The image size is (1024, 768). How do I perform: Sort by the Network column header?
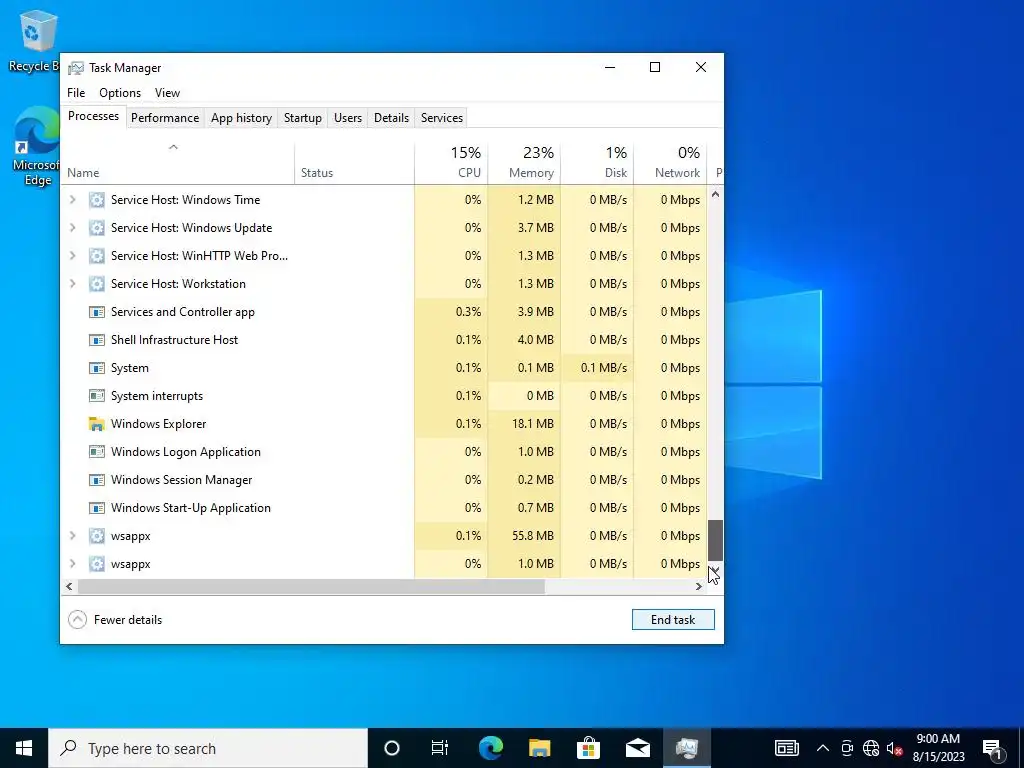(670, 163)
